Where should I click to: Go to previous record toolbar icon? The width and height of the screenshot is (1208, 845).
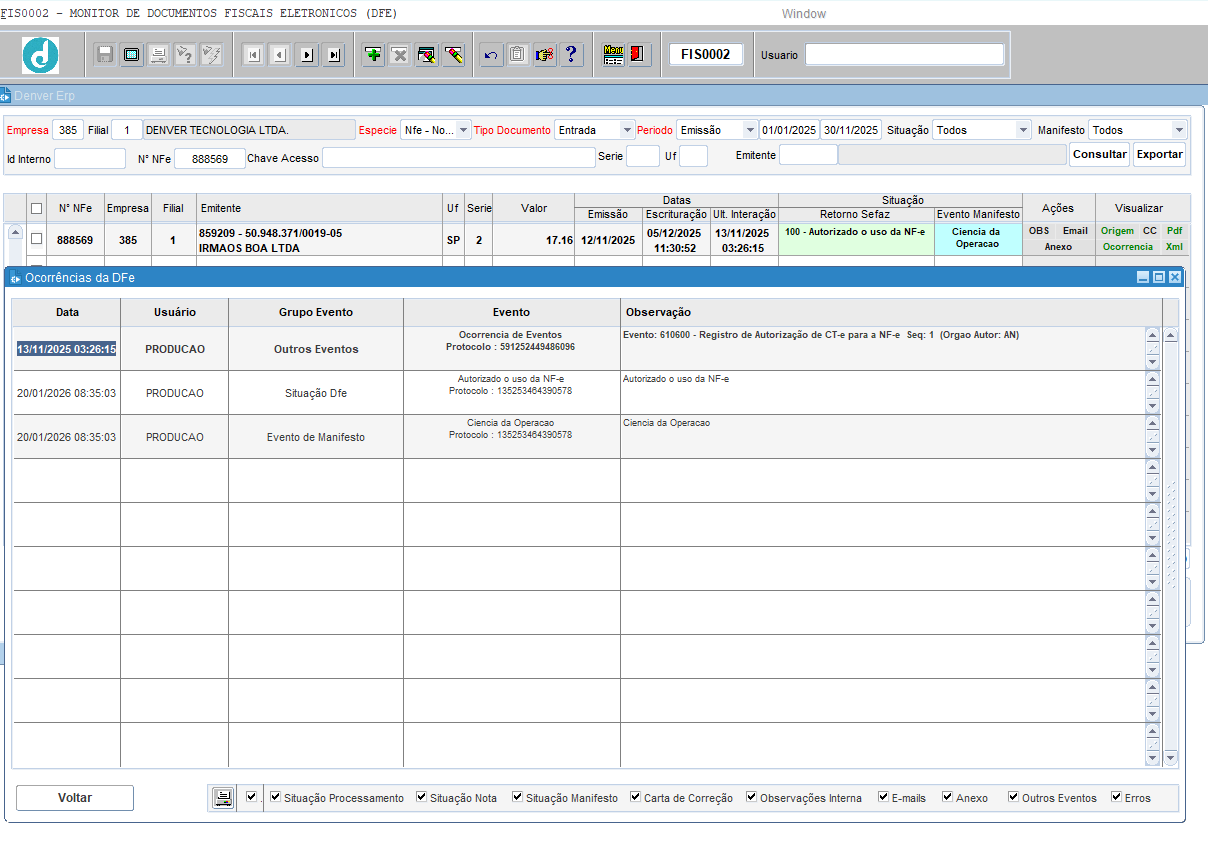coord(281,54)
